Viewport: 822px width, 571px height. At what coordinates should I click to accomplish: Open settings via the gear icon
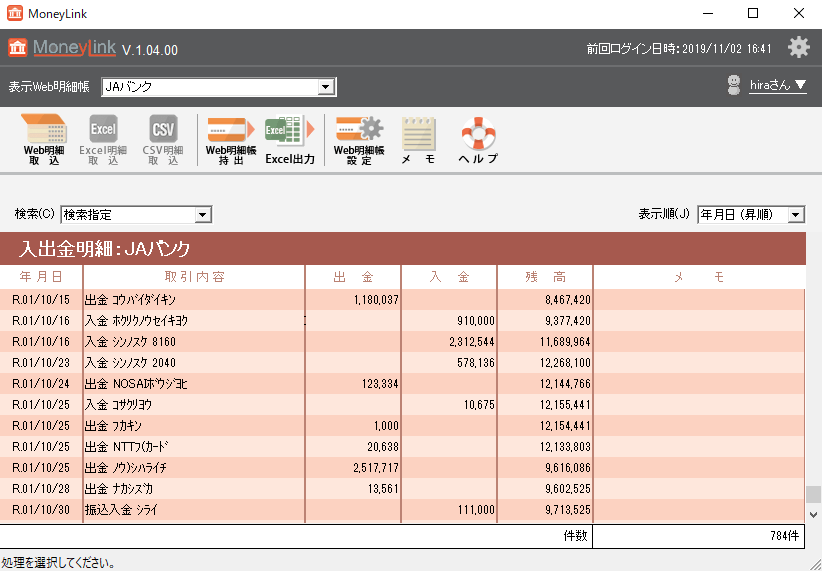pyautogui.click(x=798, y=48)
